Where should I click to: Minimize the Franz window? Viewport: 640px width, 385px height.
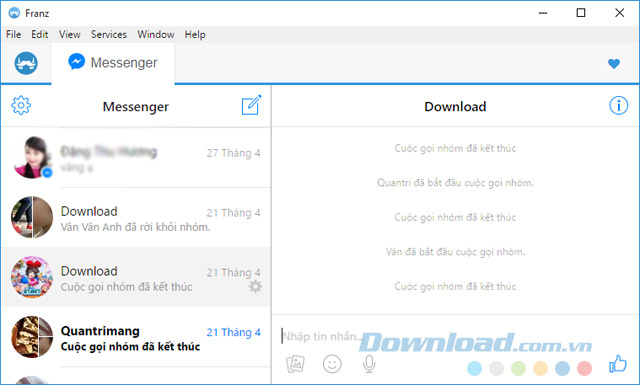[x=543, y=13]
